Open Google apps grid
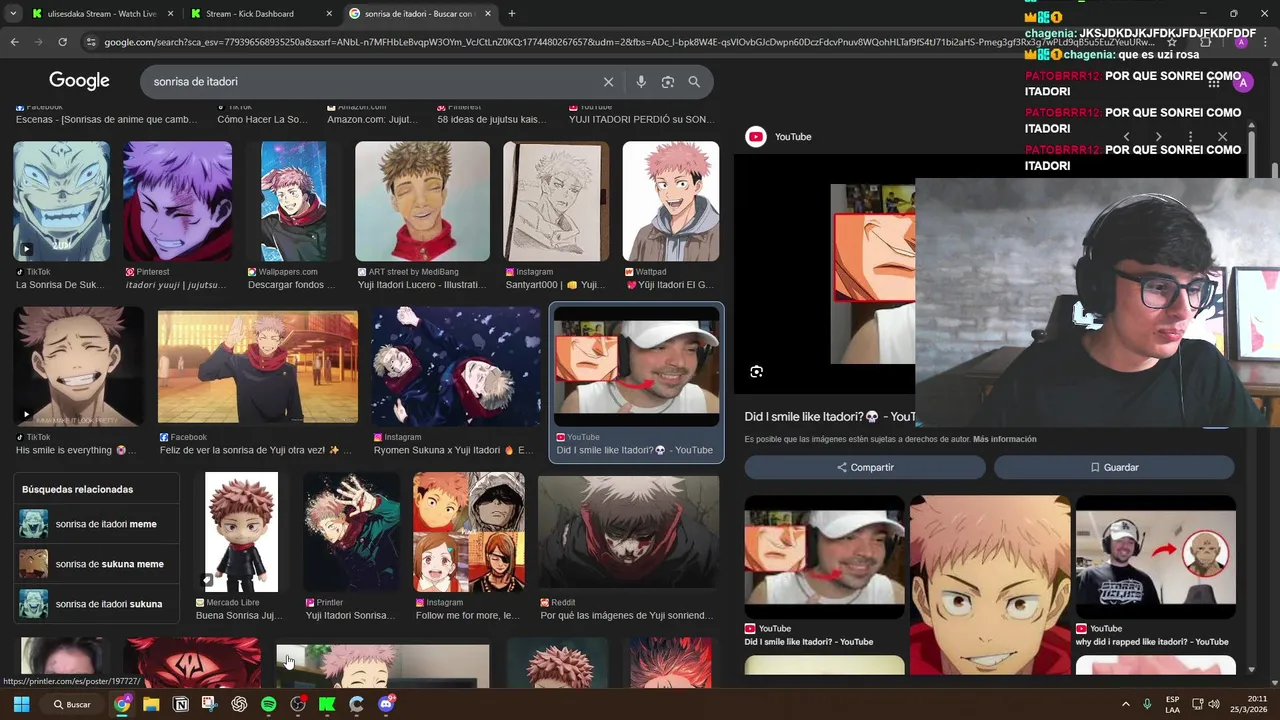This screenshot has height=720, width=1280. tap(1214, 82)
